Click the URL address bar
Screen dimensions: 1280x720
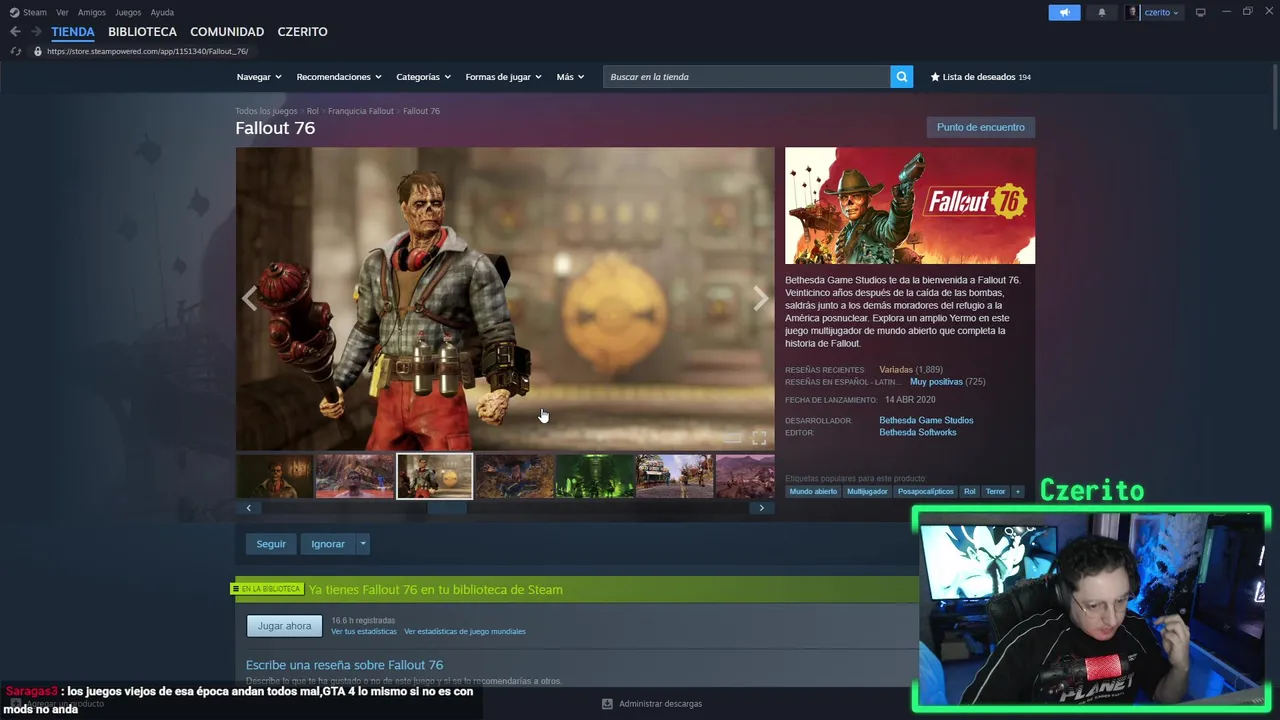pyautogui.click(x=148, y=51)
